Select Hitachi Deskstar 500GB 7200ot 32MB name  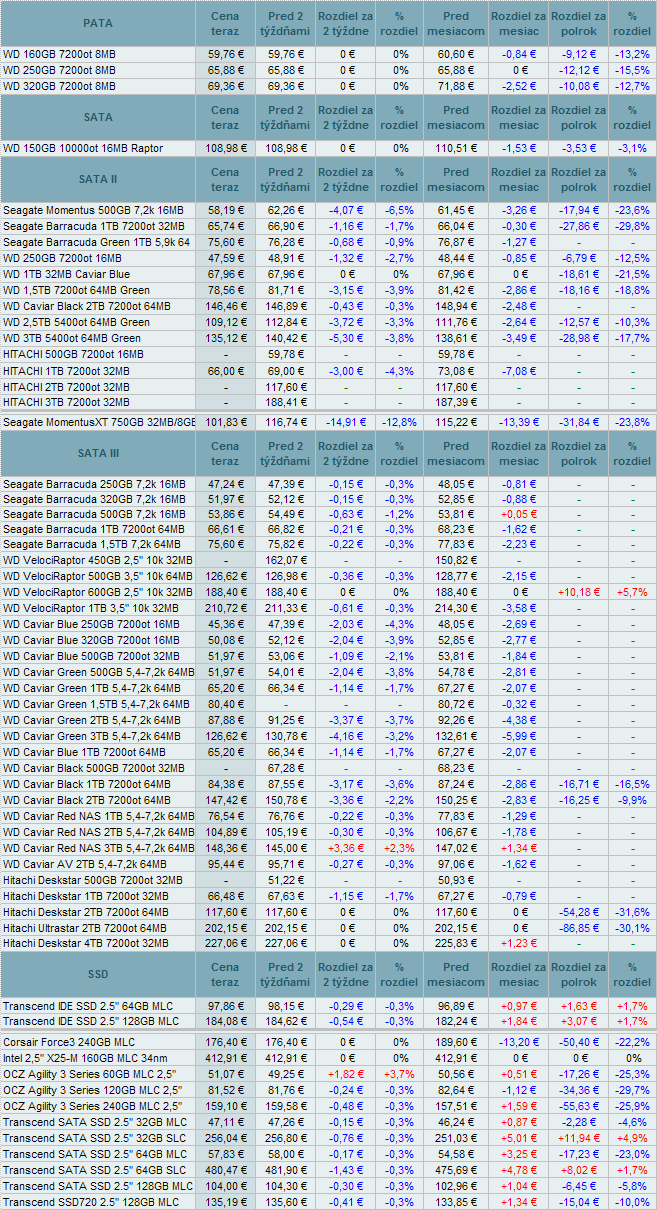tap(92, 880)
